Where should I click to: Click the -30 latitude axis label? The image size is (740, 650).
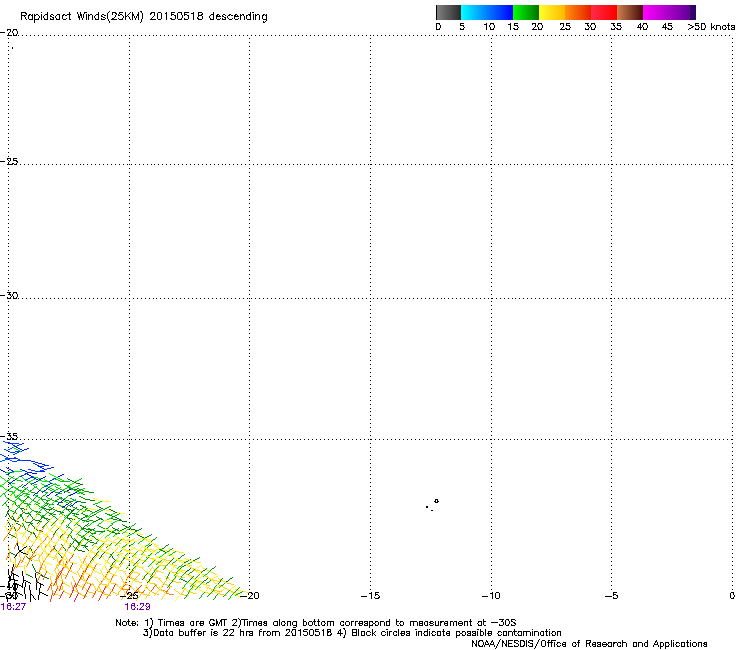(x=9, y=295)
